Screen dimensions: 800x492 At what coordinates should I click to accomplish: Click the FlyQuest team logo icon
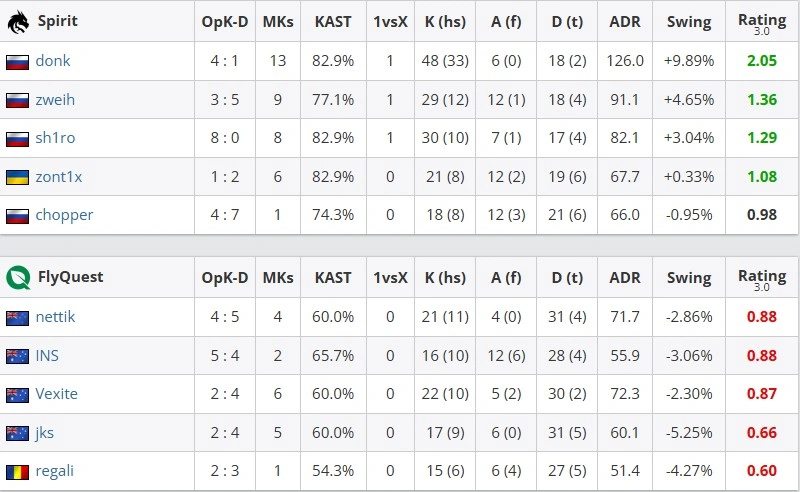point(18,278)
